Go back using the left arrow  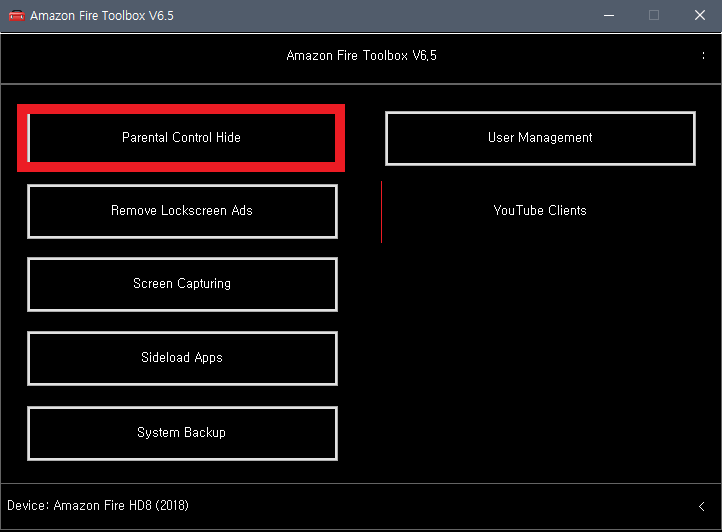click(x=701, y=507)
